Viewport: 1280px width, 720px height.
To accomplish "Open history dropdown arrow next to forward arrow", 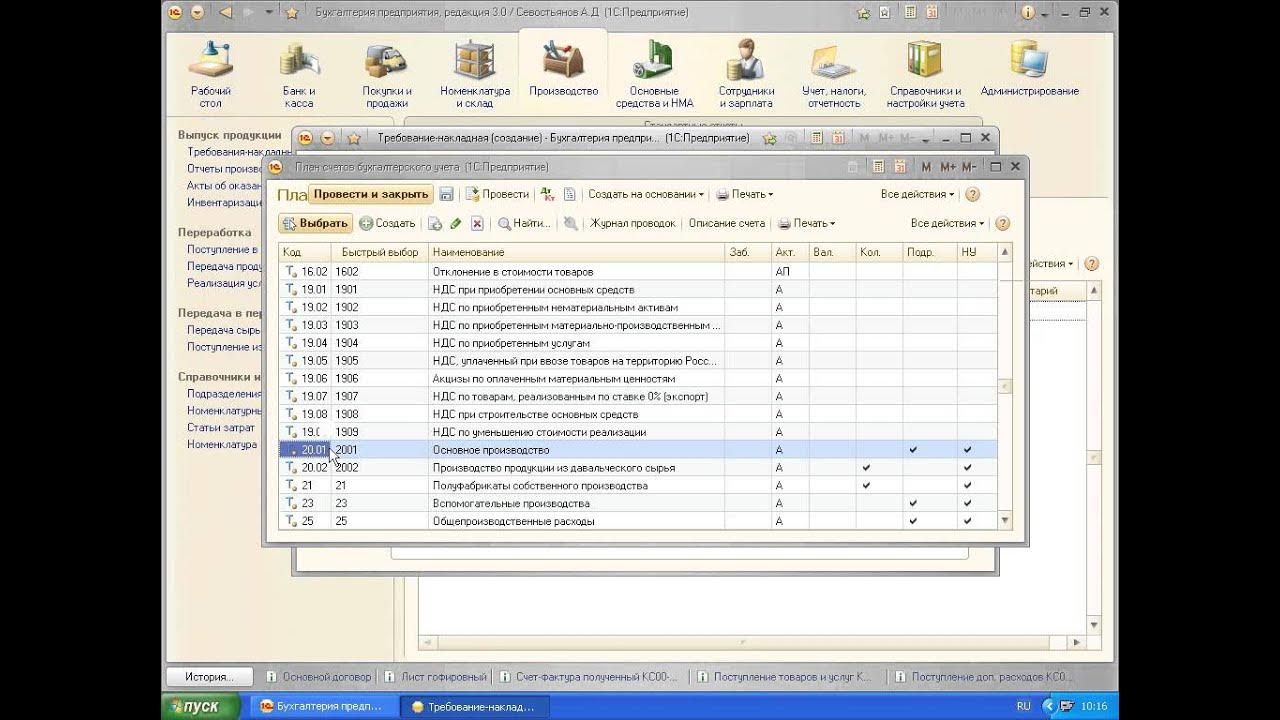I will click(269, 12).
